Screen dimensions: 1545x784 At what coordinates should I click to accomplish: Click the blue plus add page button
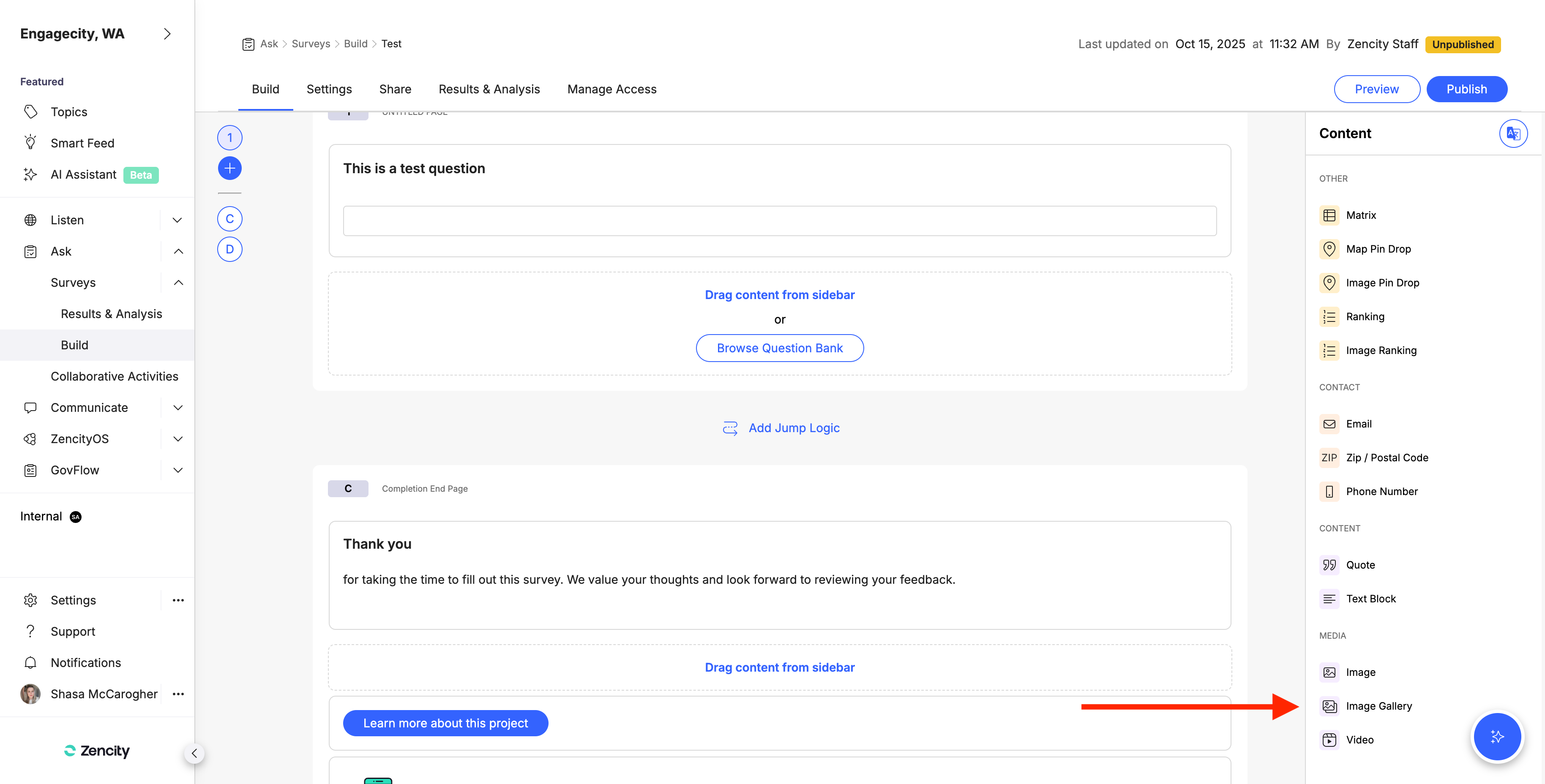(x=230, y=169)
